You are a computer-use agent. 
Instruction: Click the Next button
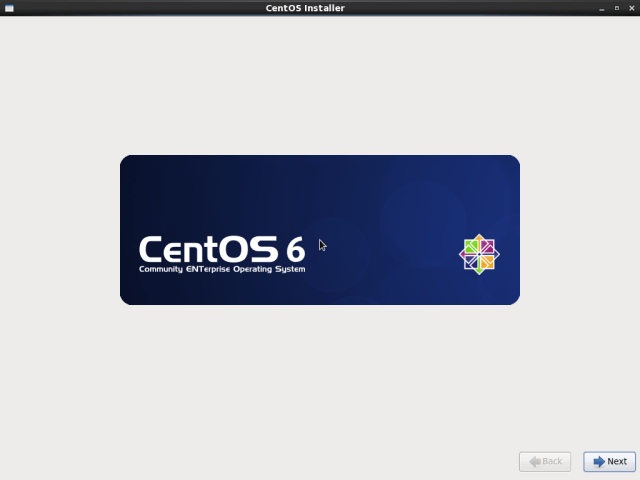point(609,461)
